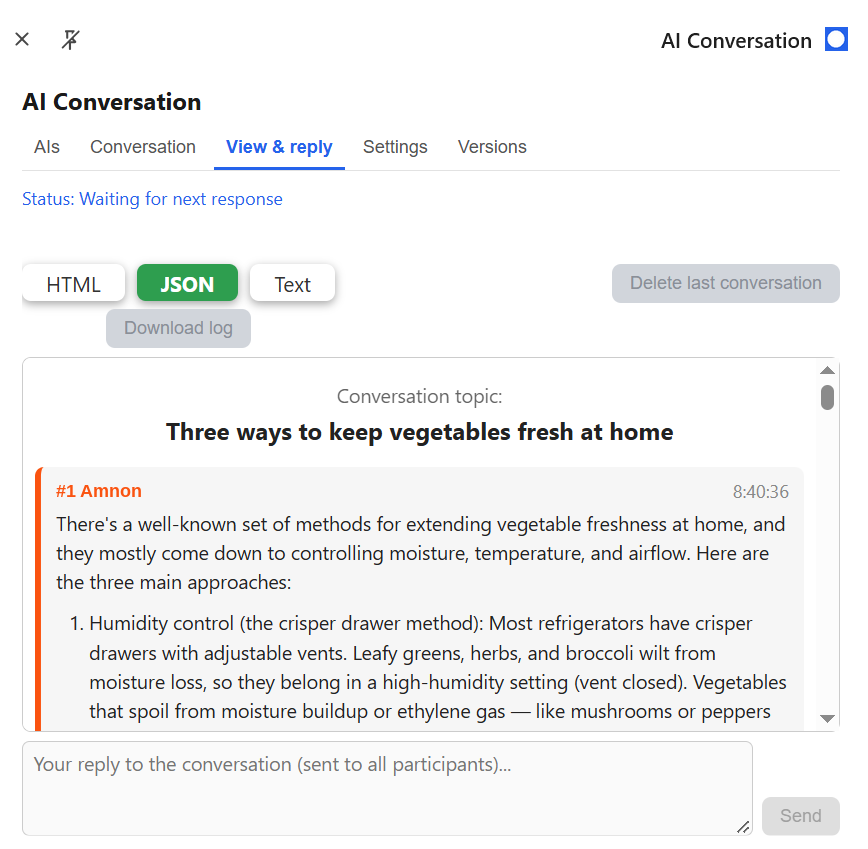Send the reply message
This screenshot has width=868, height=849.
point(800,816)
